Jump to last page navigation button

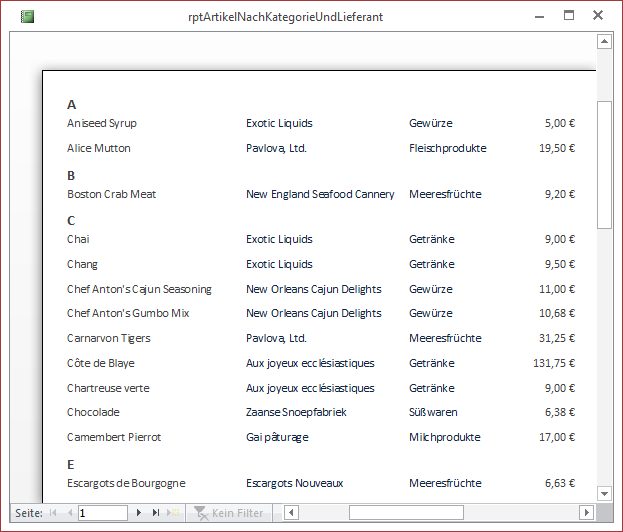156,513
